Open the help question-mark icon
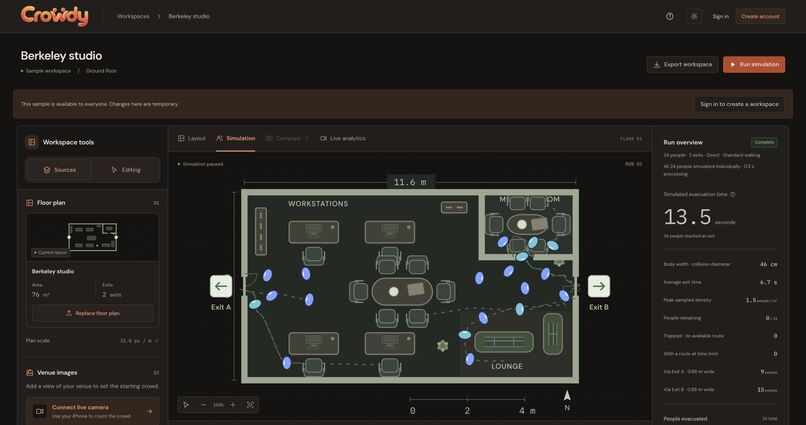The image size is (806, 425). coord(669,16)
